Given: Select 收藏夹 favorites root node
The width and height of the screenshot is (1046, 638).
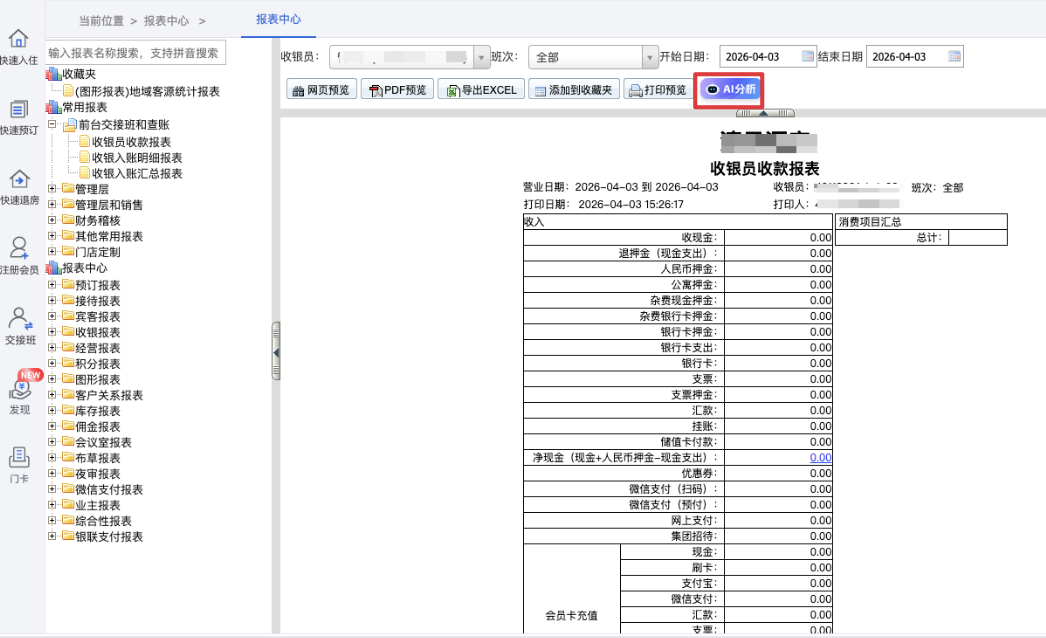Looking at the screenshot, I should [x=79, y=74].
